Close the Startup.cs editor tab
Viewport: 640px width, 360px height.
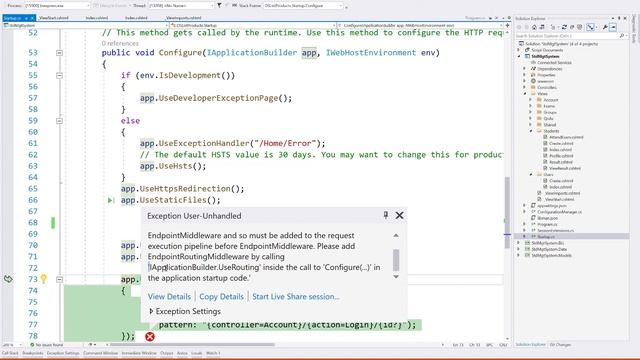[32, 18]
